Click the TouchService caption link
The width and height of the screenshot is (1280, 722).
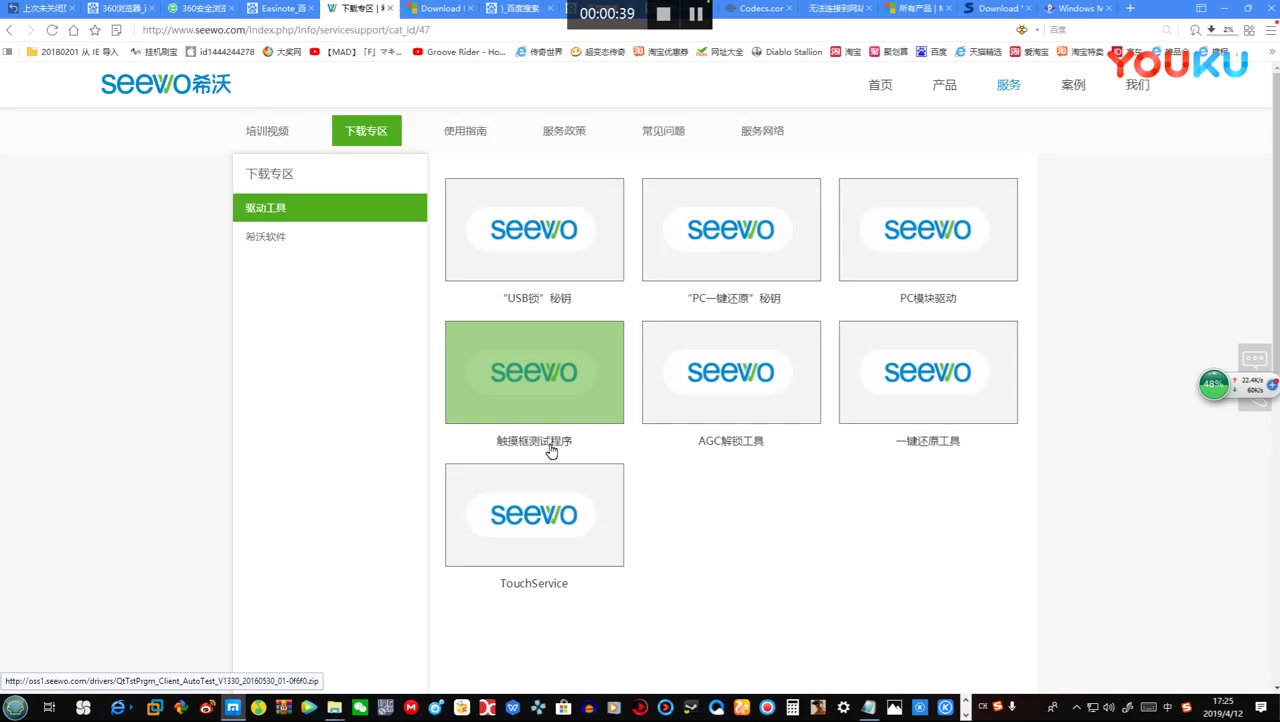tap(534, 584)
